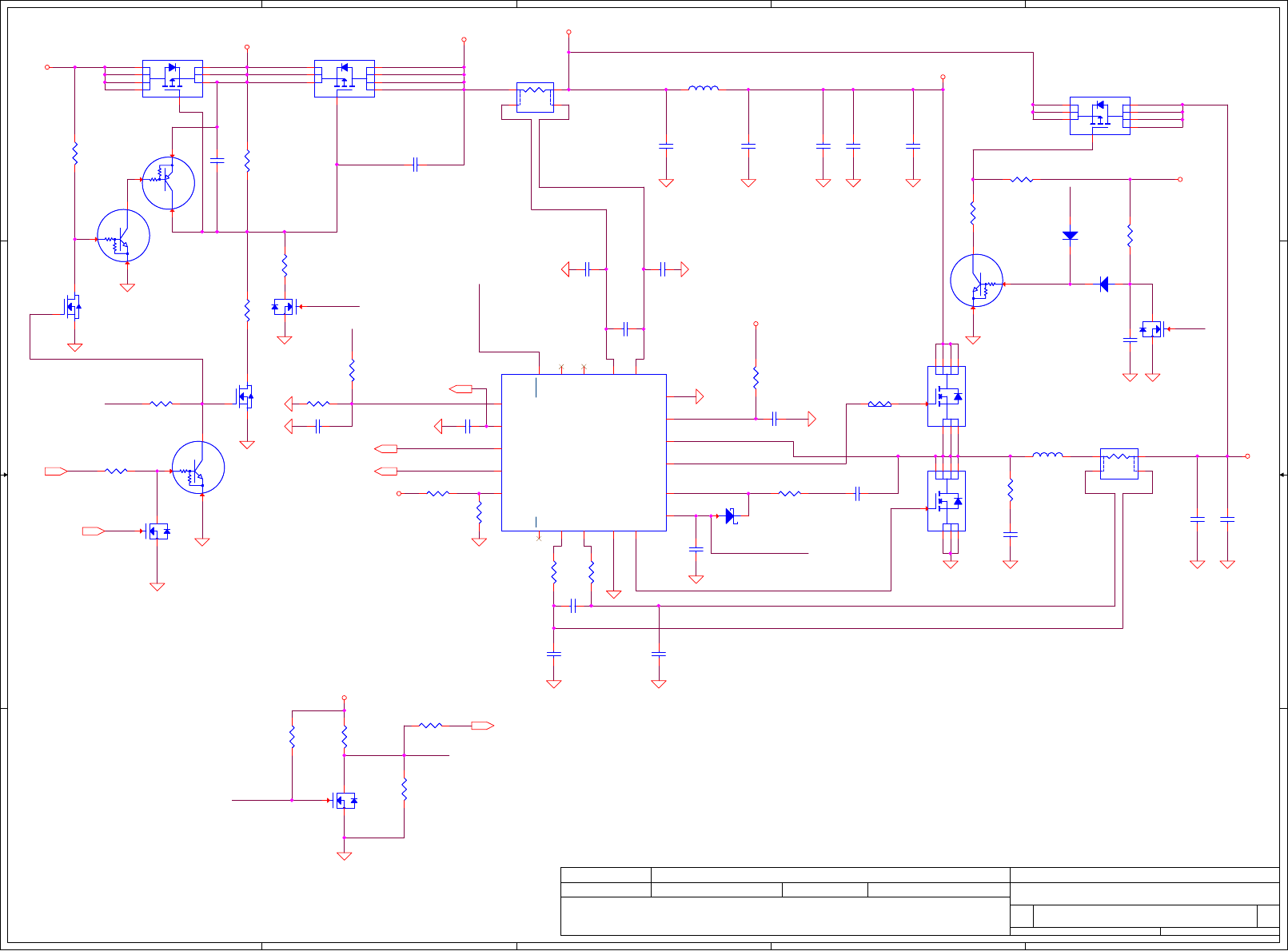Select the lower low-side power MOSFET symbol
Viewport: 1288px width, 951px height.
[x=947, y=501]
